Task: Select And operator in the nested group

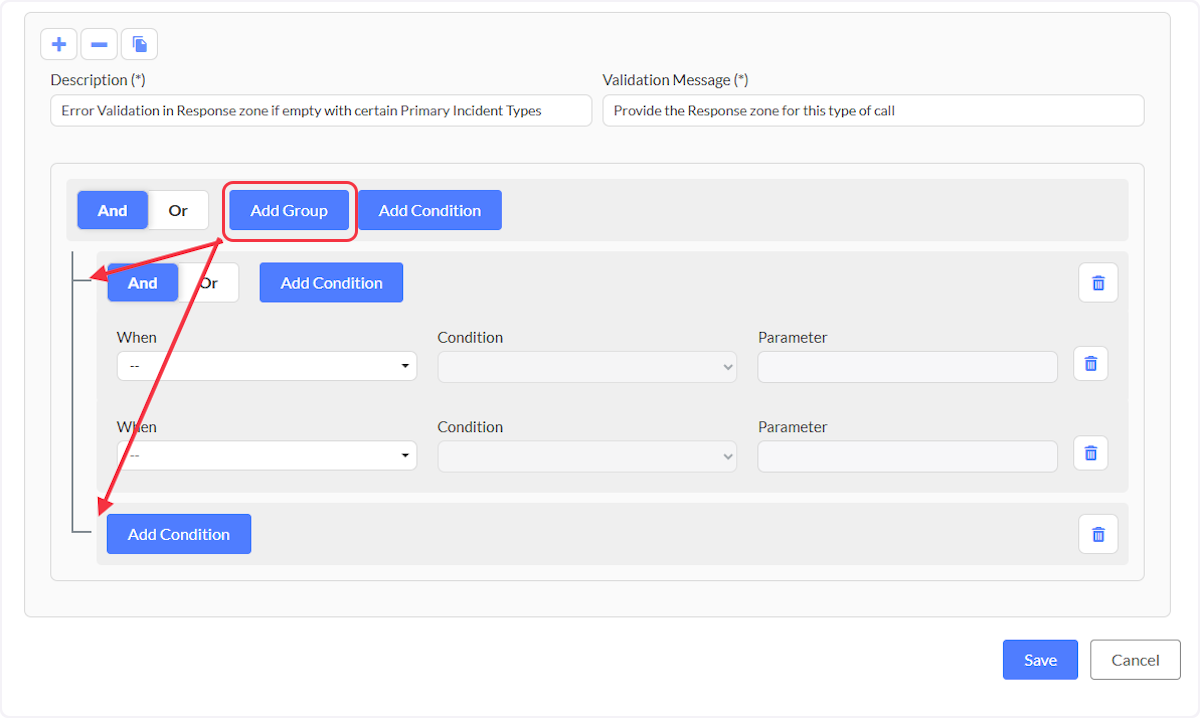Action: tap(142, 283)
